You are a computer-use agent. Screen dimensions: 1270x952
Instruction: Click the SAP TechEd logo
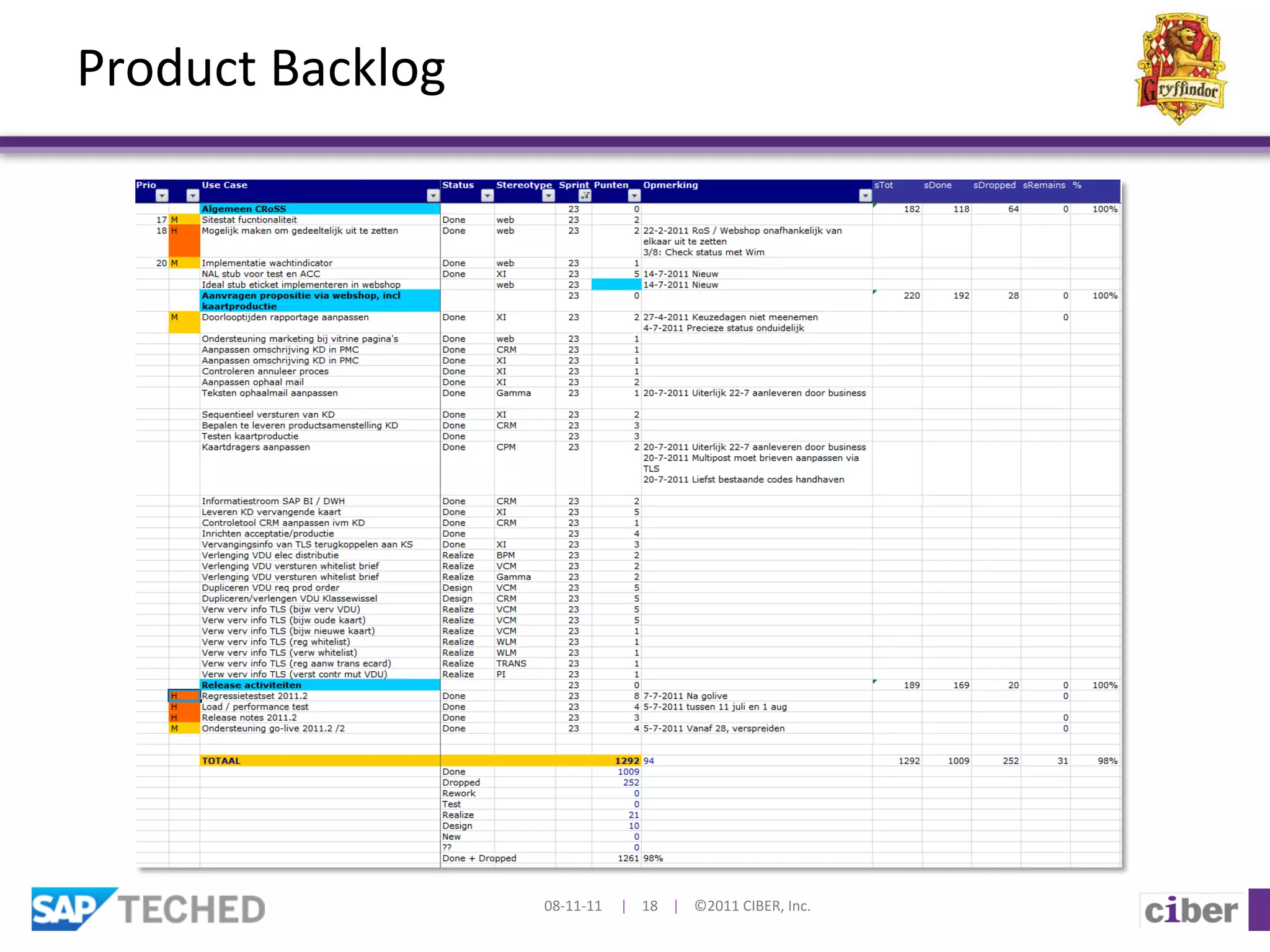coord(149,909)
